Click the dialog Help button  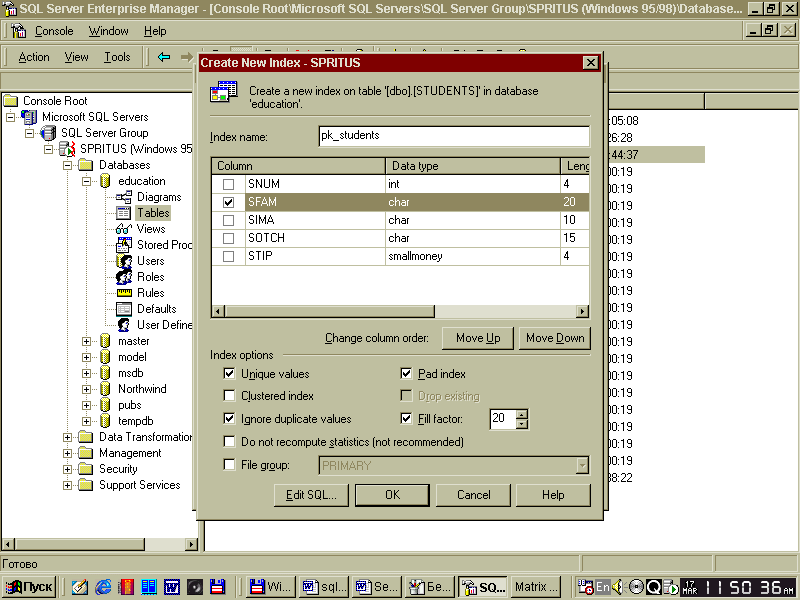click(553, 495)
